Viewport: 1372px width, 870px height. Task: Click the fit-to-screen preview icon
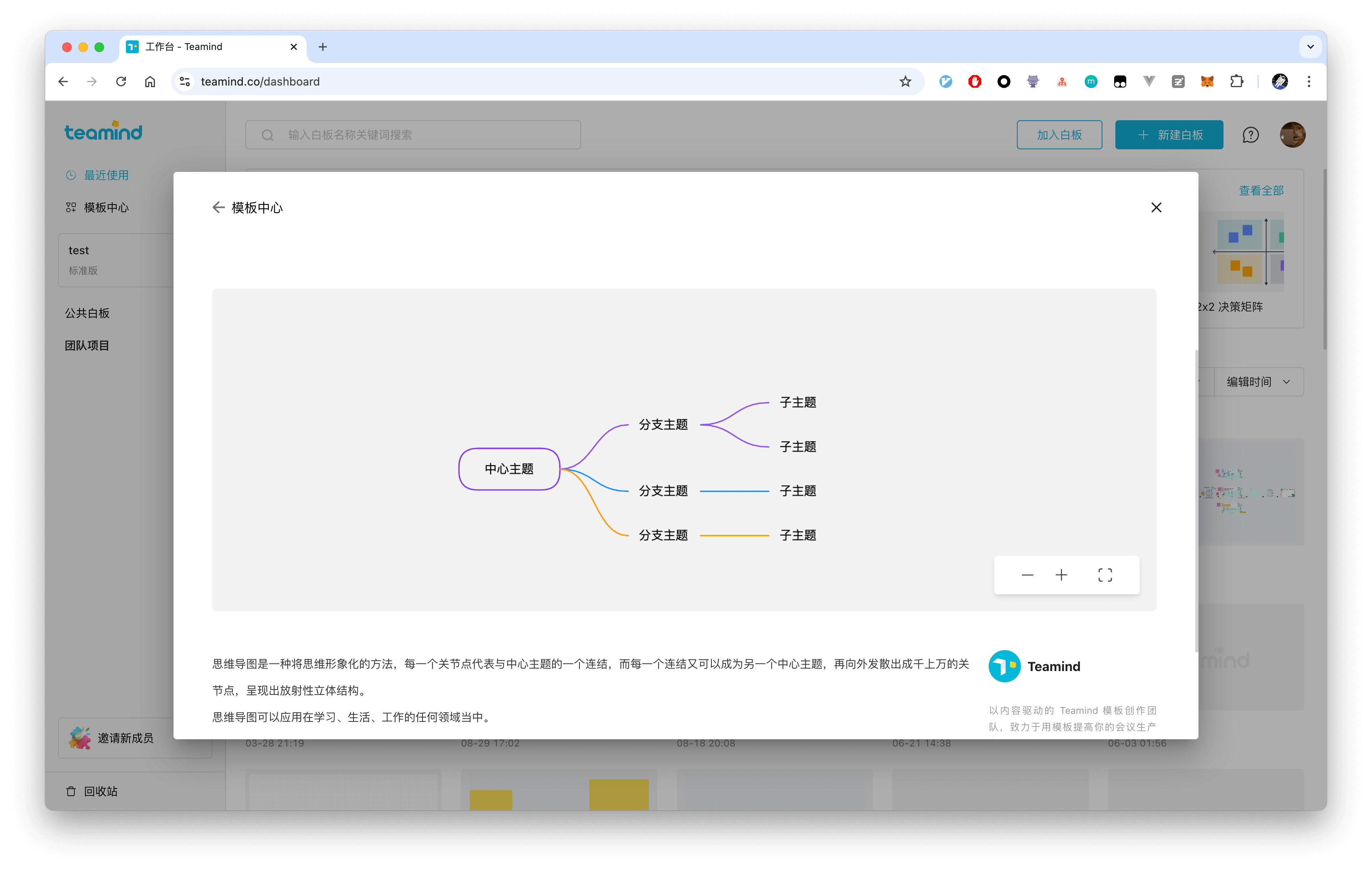1105,575
